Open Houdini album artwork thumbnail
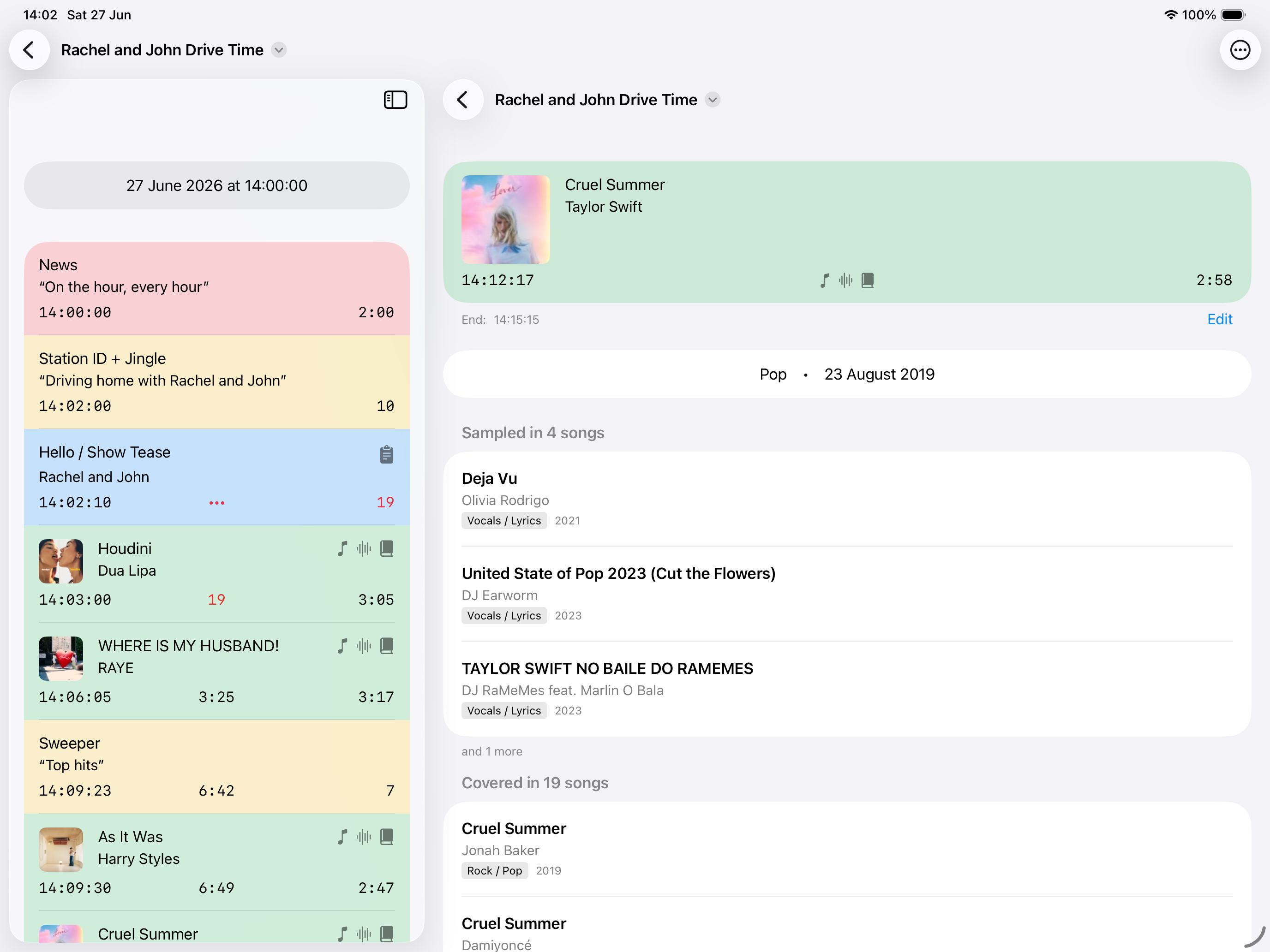The image size is (1270, 952). [x=61, y=561]
